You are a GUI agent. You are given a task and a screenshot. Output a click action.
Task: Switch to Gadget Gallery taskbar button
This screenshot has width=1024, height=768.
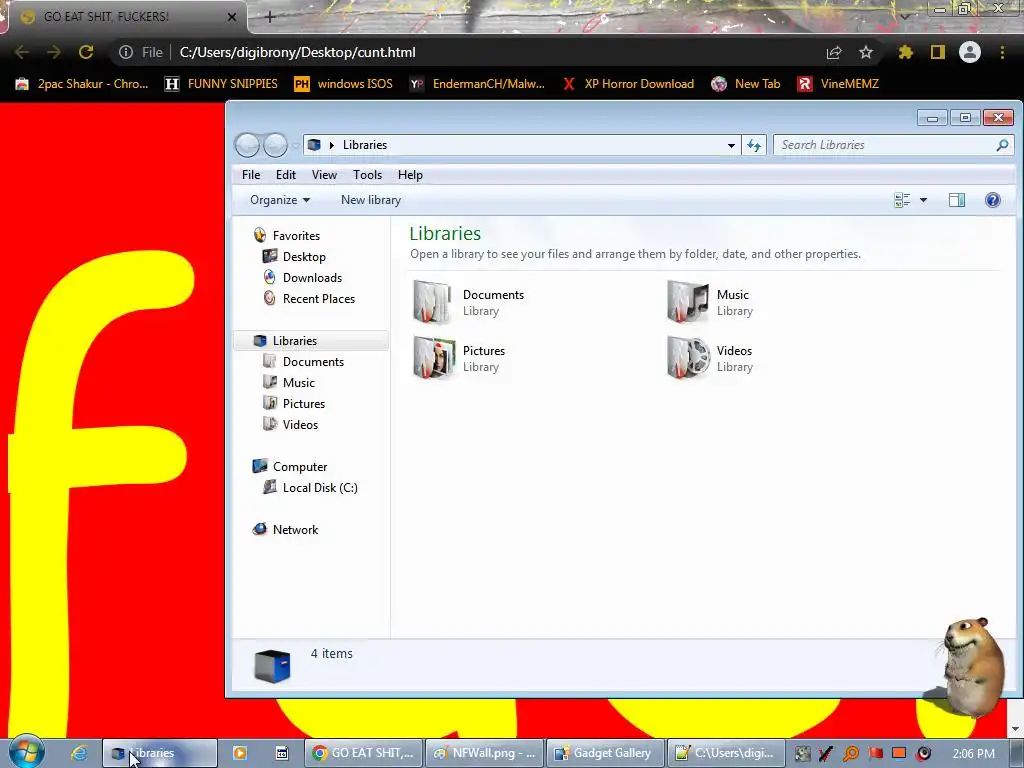pyautogui.click(x=605, y=753)
